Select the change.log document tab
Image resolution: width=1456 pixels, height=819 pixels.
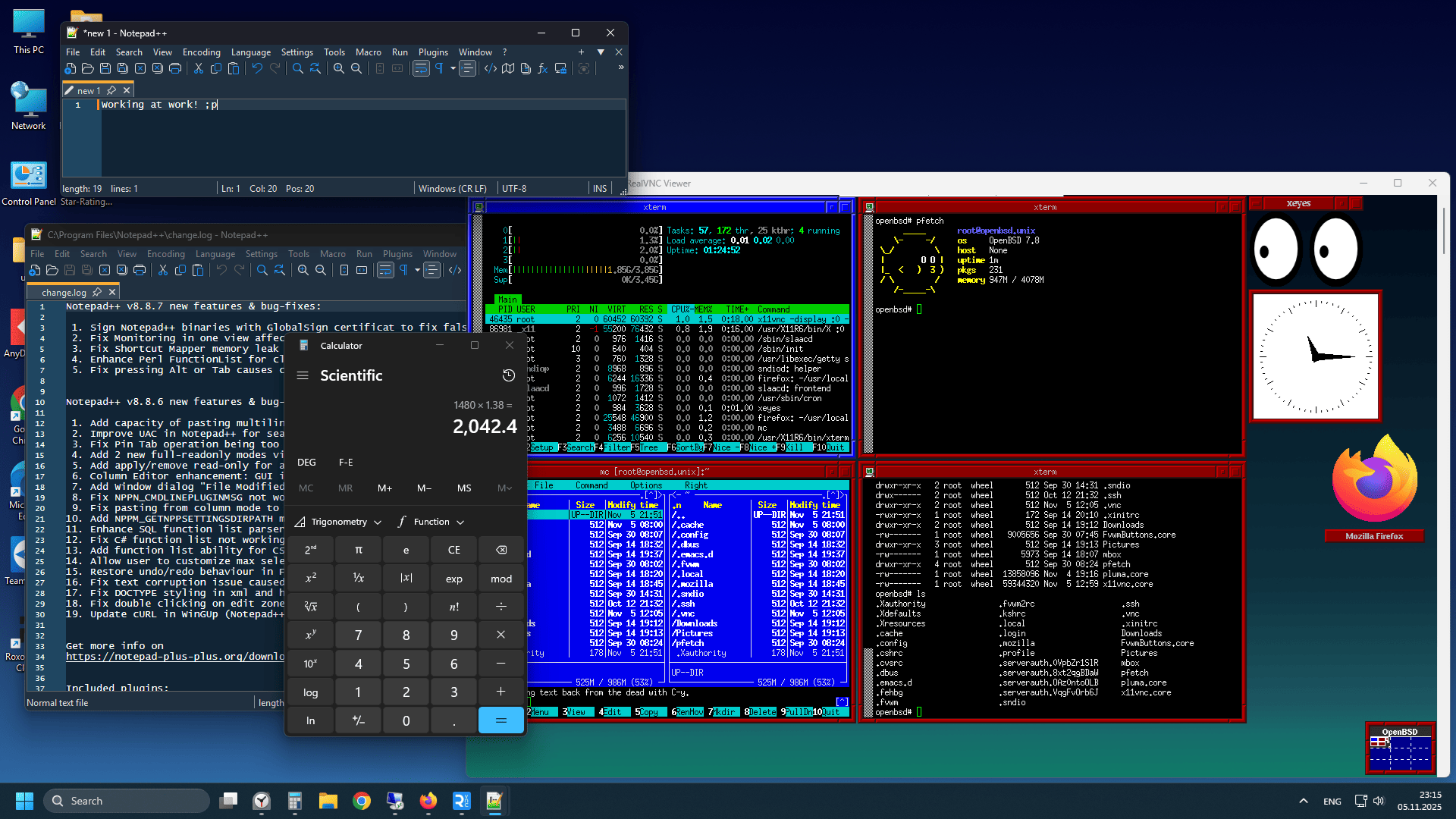(64, 292)
